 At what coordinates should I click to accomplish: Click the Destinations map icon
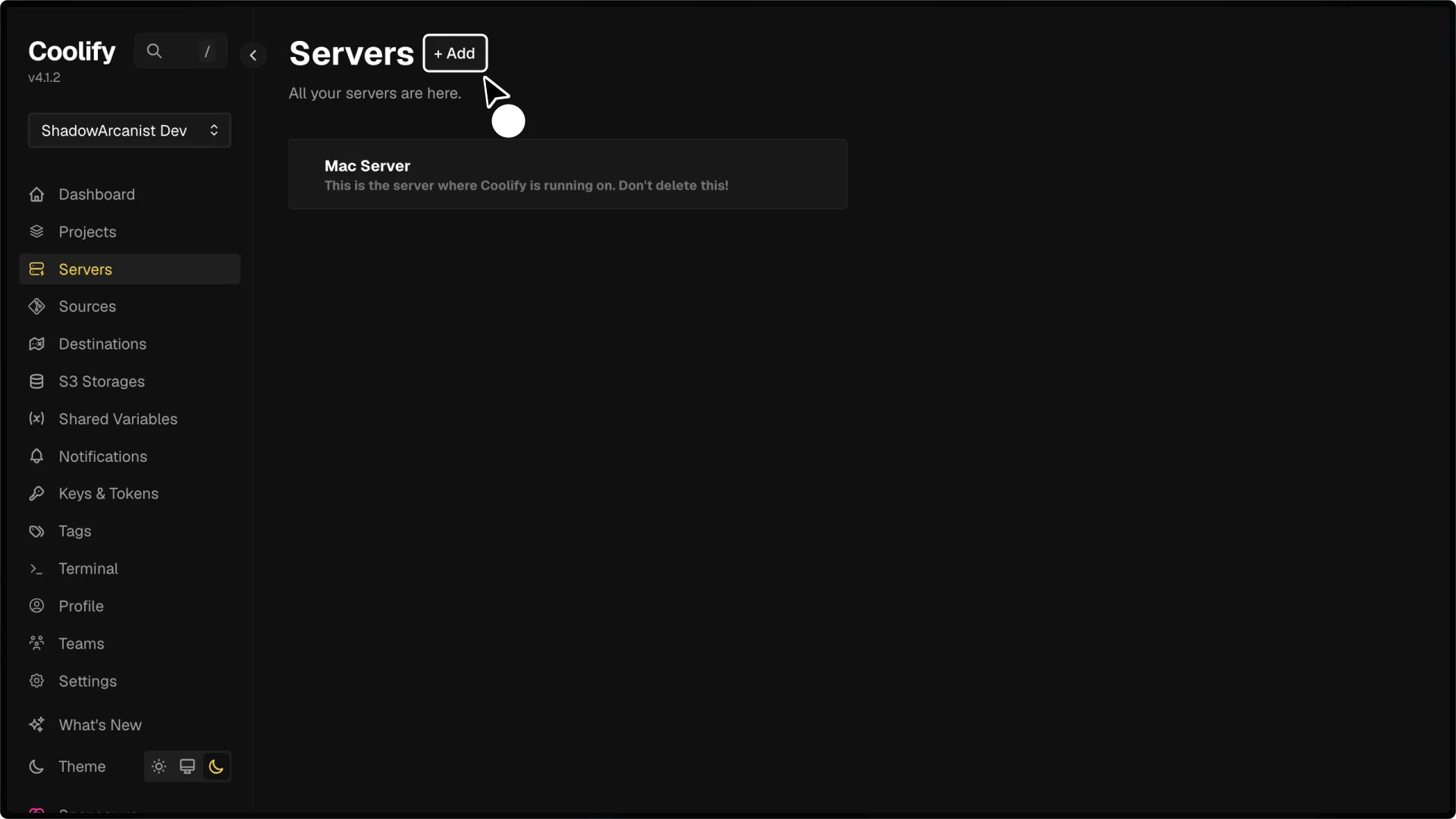[36, 344]
